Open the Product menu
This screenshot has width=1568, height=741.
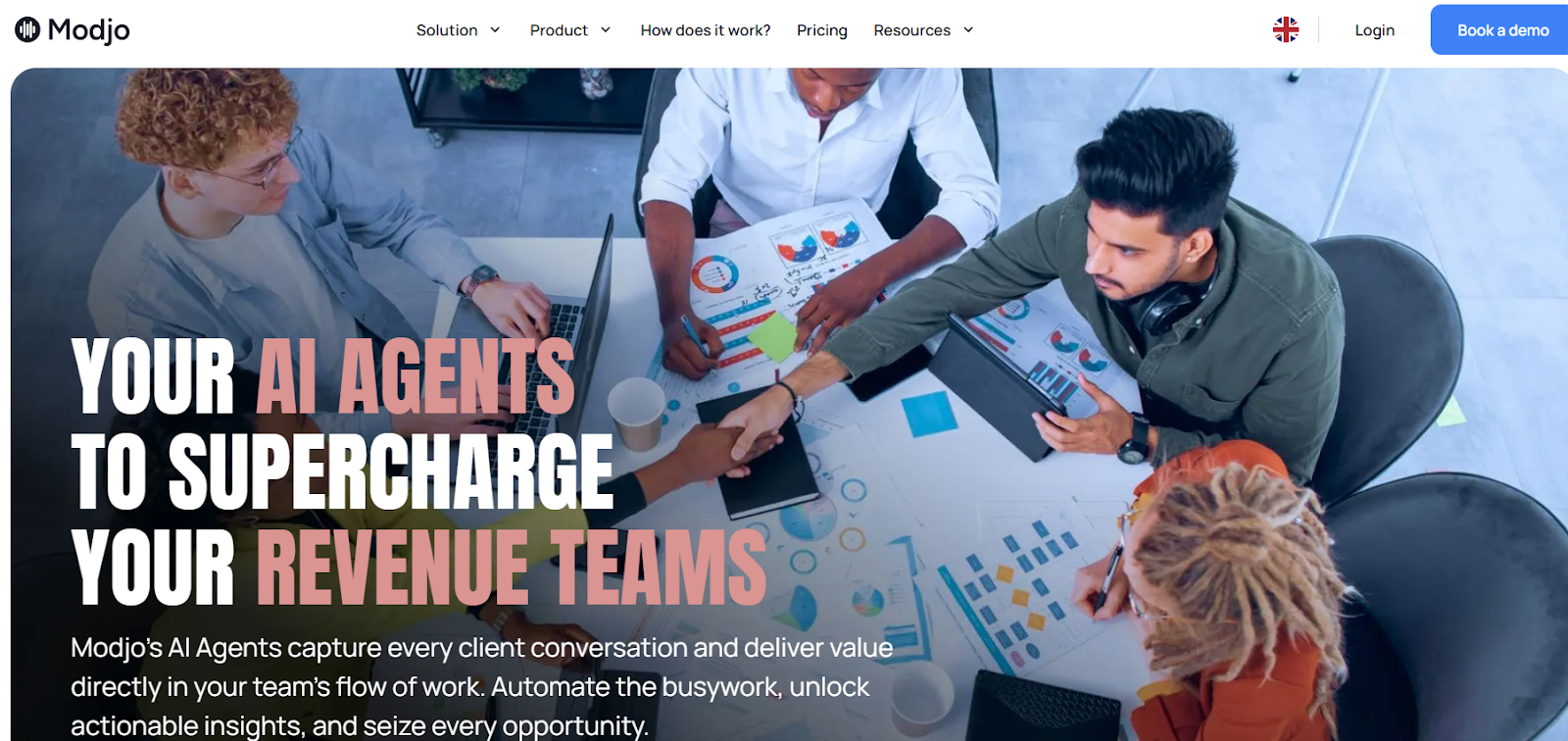click(559, 30)
